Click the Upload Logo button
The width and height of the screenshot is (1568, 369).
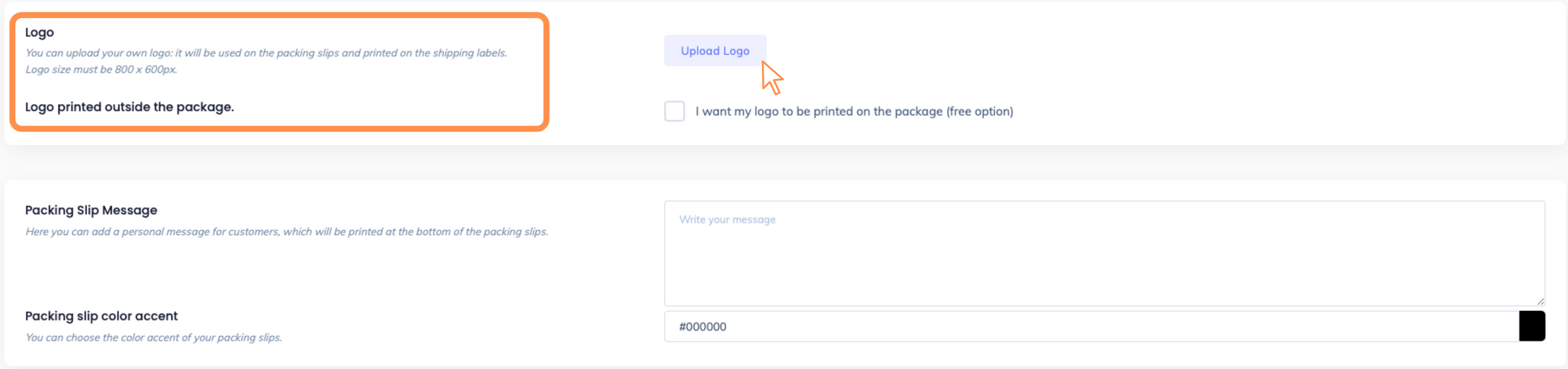pos(714,51)
